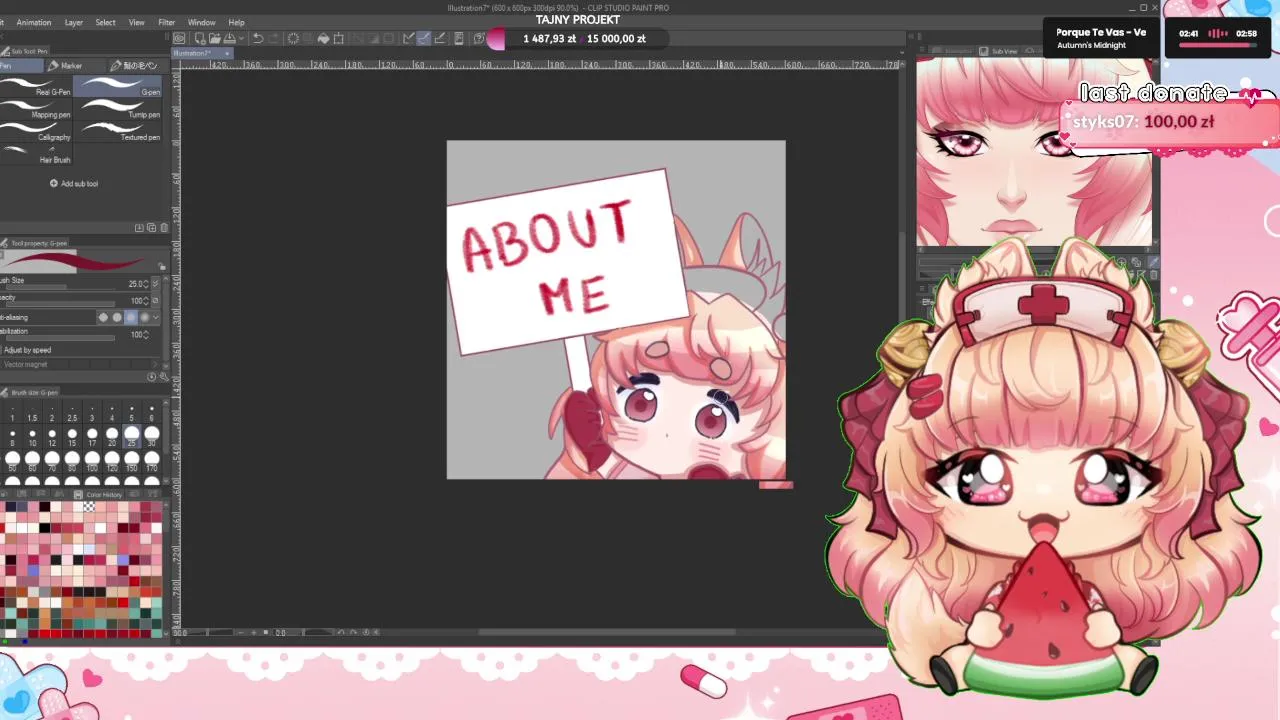This screenshot has height=720, width=1280.
Task: Adjust the Stabilization slider
Action: (x=60, y=338)
